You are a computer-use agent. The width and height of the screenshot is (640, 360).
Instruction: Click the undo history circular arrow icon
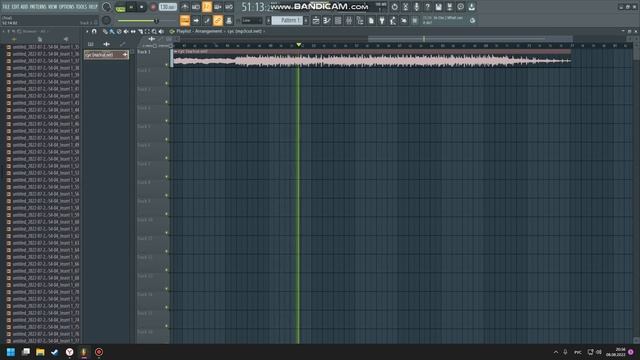(x=394, y=7)
